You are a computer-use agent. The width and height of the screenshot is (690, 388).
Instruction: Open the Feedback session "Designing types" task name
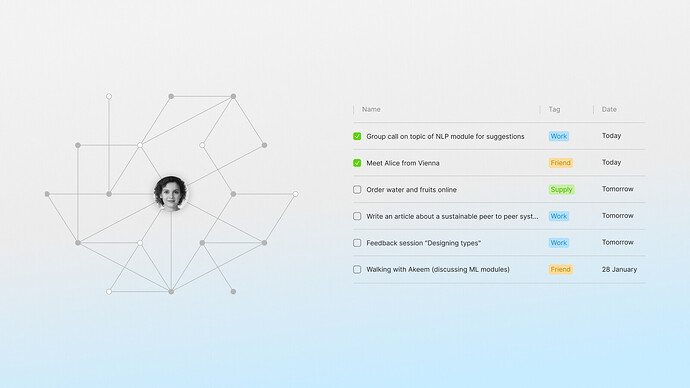click(x=423, y=243)
